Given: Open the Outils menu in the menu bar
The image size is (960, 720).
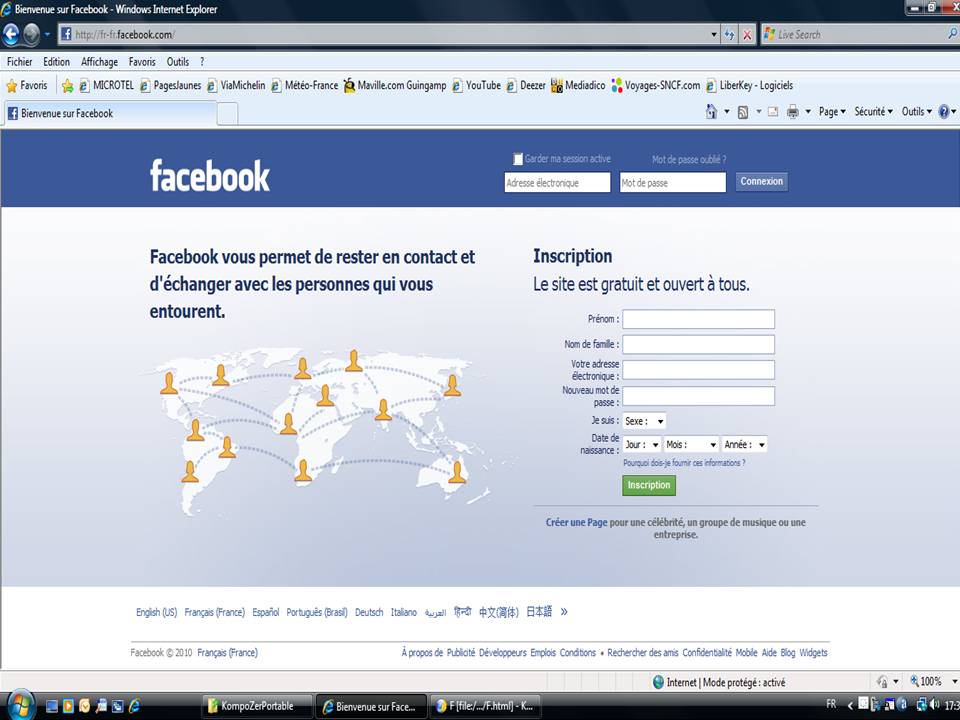Looking at the screenshot, I should coord(178,62).
